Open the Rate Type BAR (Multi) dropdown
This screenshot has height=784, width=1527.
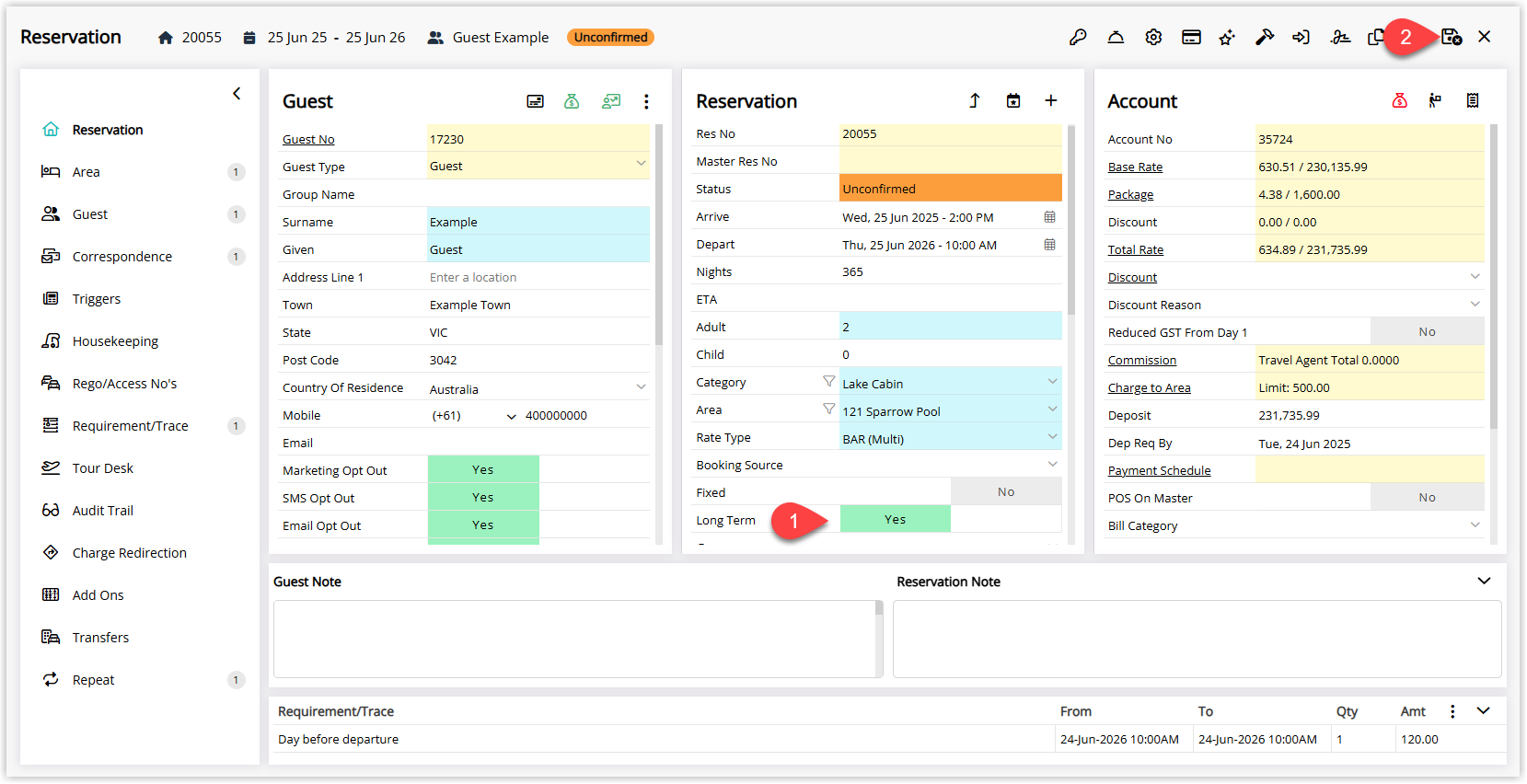click(1053, 436)
